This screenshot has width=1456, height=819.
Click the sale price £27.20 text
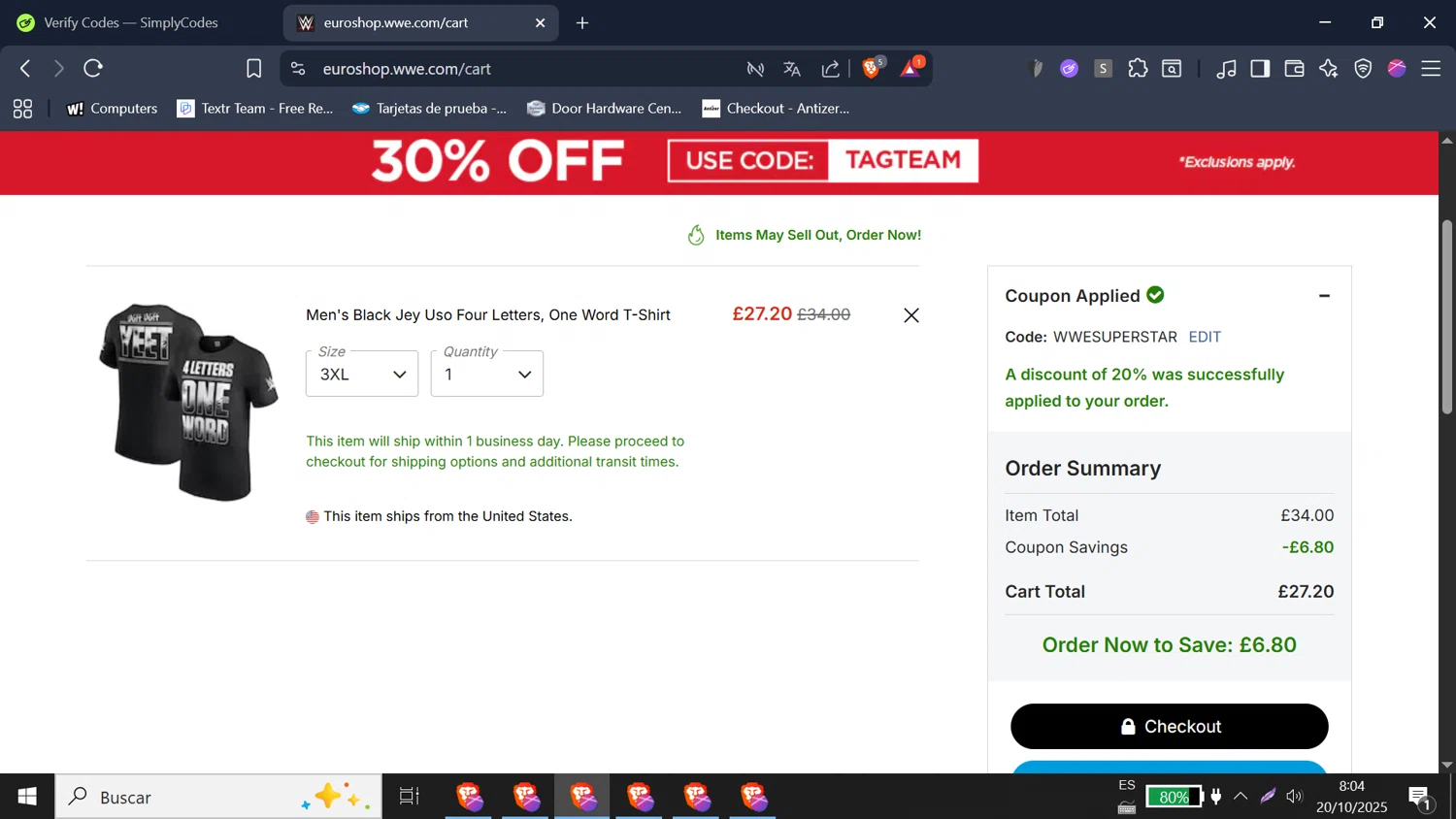pyautogui.click(x=762, y=313)
